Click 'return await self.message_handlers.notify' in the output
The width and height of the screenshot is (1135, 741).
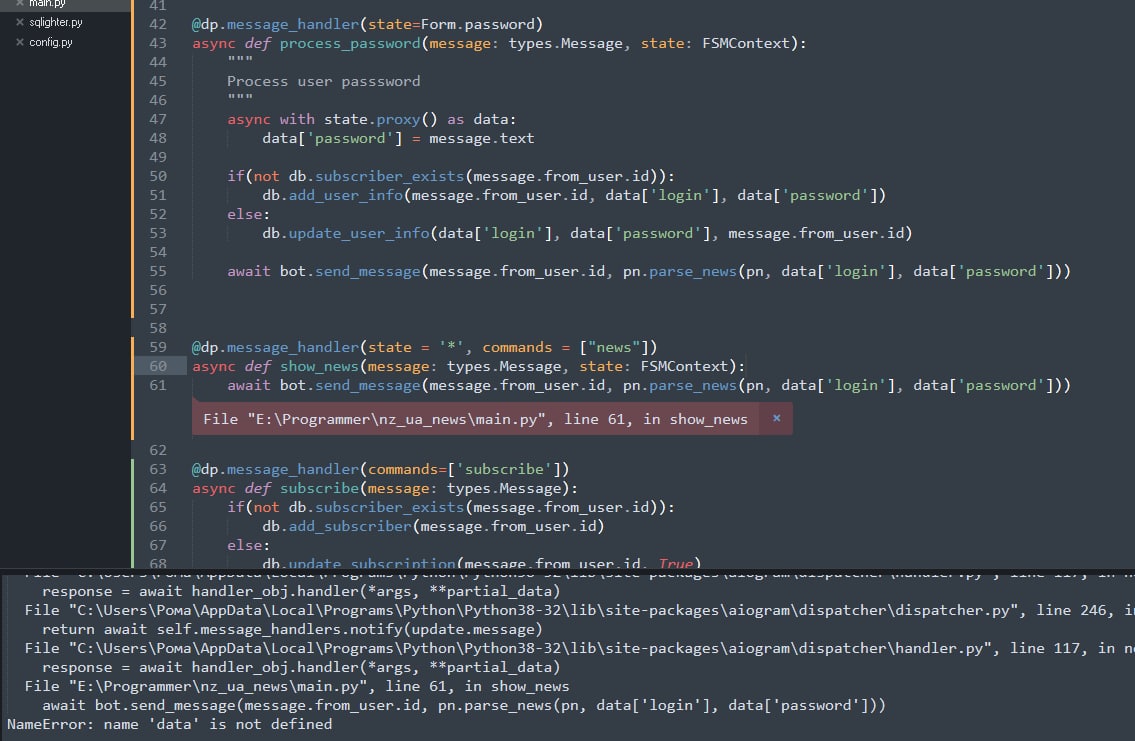pyautogui.click(x=292, y=629)
